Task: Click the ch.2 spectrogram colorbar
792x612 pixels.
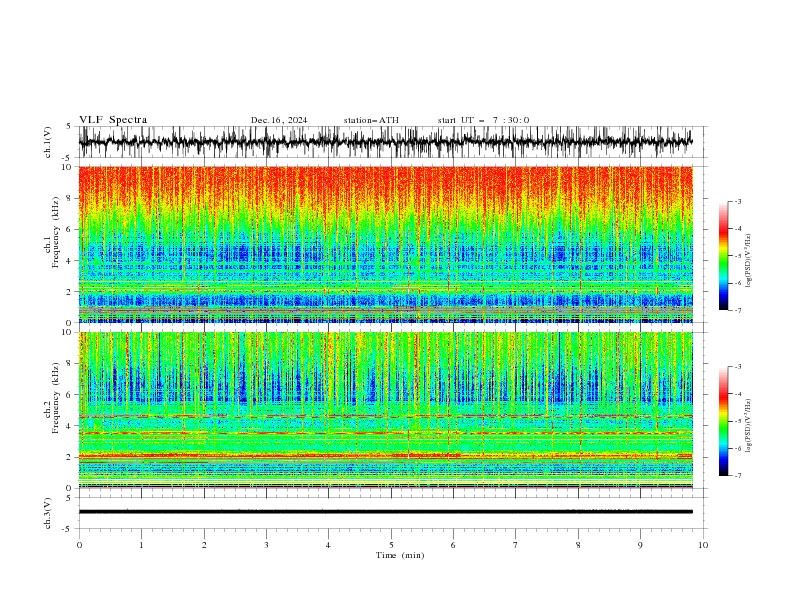Action: click(x=723, y=421)
